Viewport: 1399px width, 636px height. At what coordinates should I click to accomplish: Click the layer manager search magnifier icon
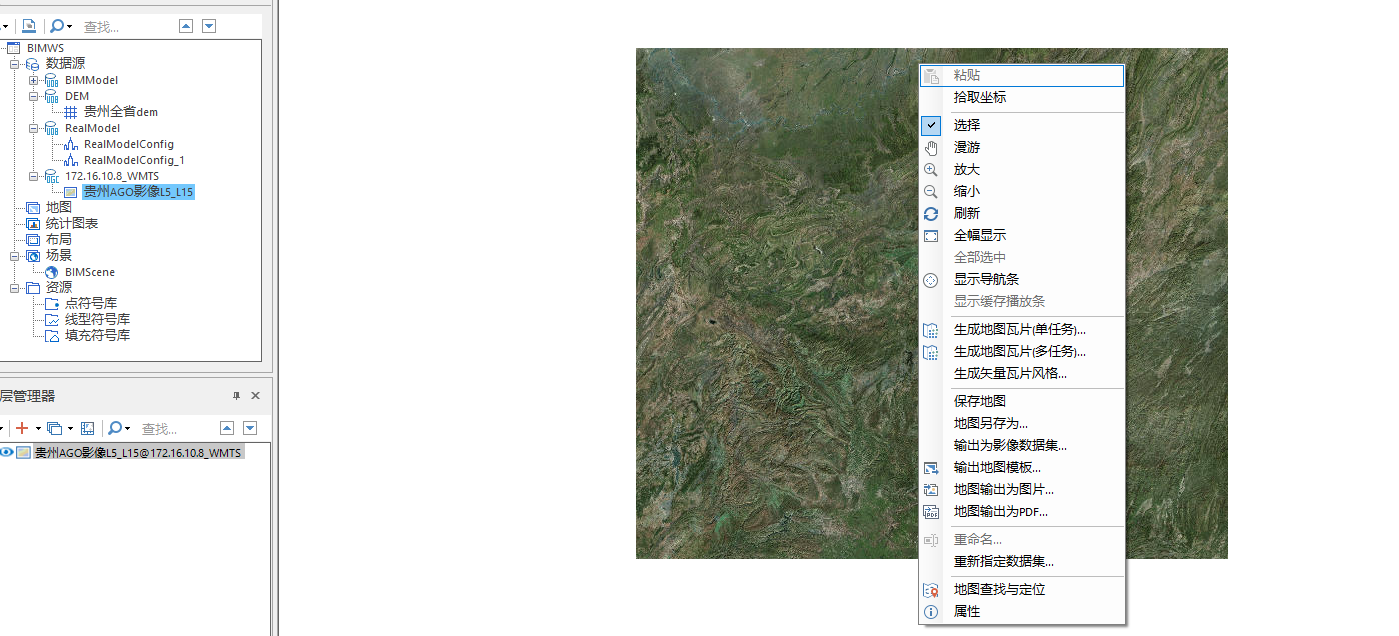click(x=115, y=428)
